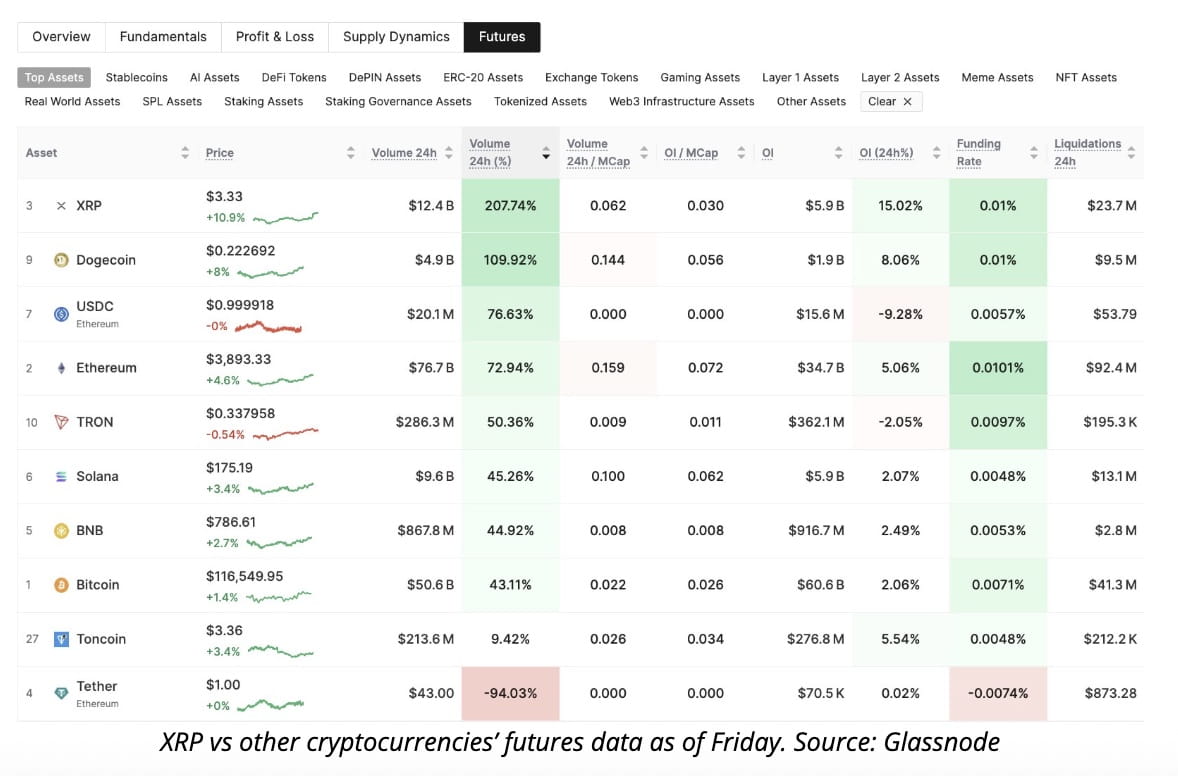Filter by Other Assets
This screenshot has height=776, width=1178.
(811, 101)
